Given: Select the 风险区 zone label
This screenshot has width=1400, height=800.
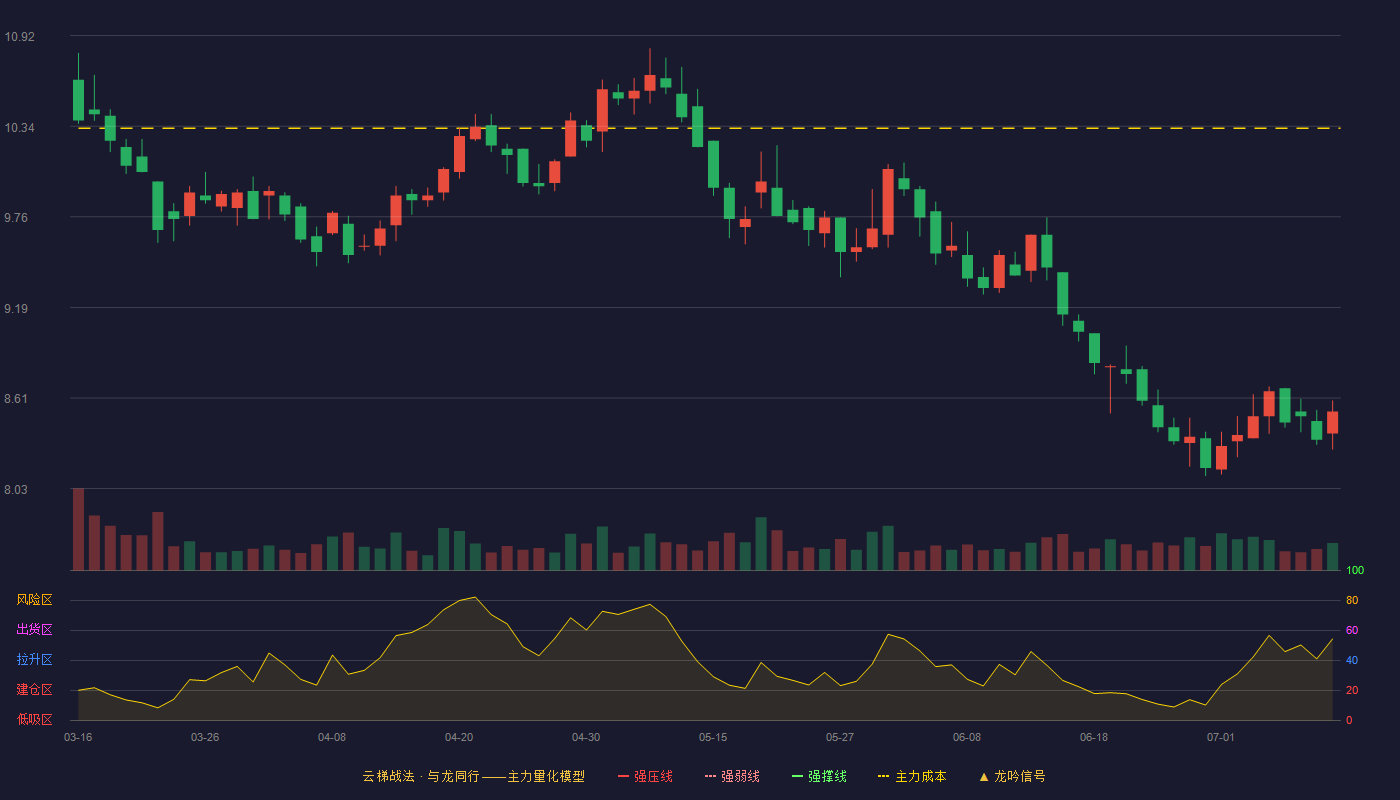Looking at the screenshot, I should tap(34, 600).
